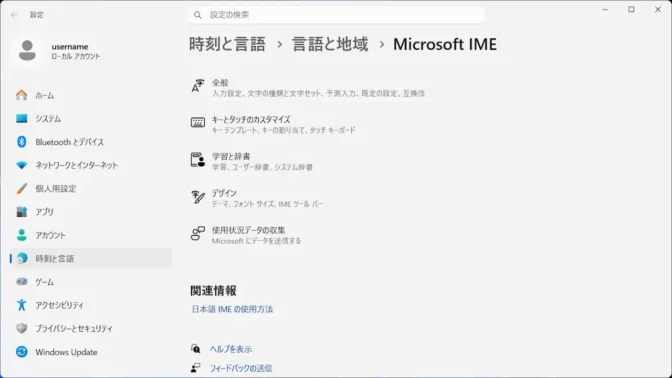Click the ヘルプを表示 link

tap(231, 349)
